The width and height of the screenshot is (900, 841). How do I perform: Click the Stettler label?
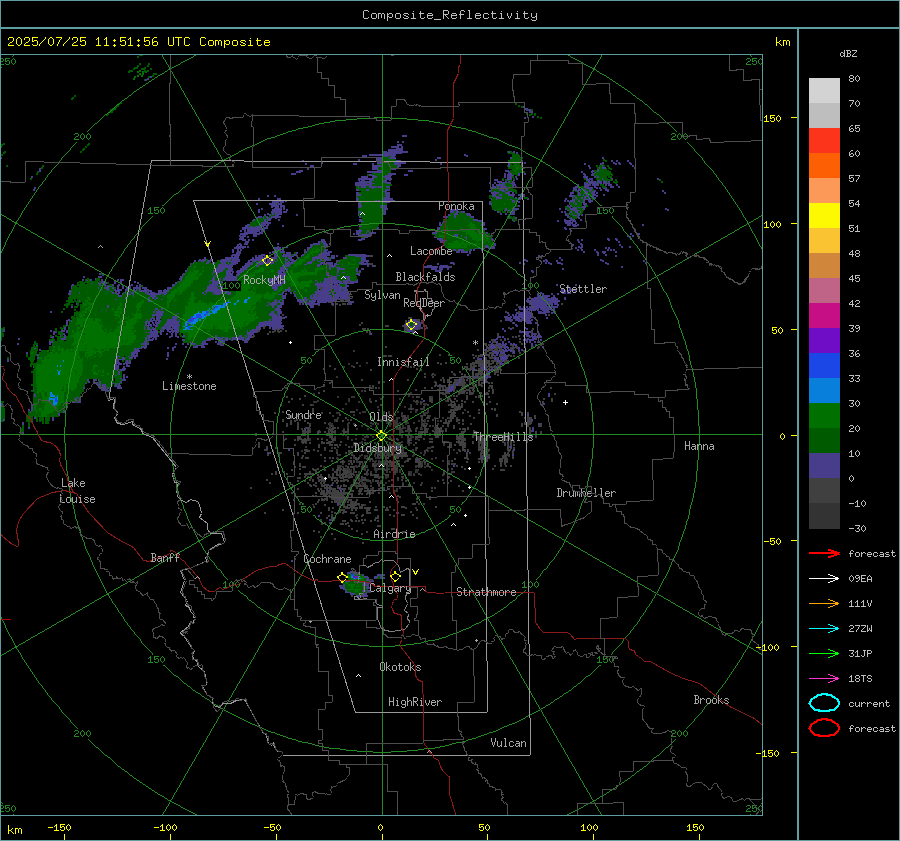tap(583, 289)
